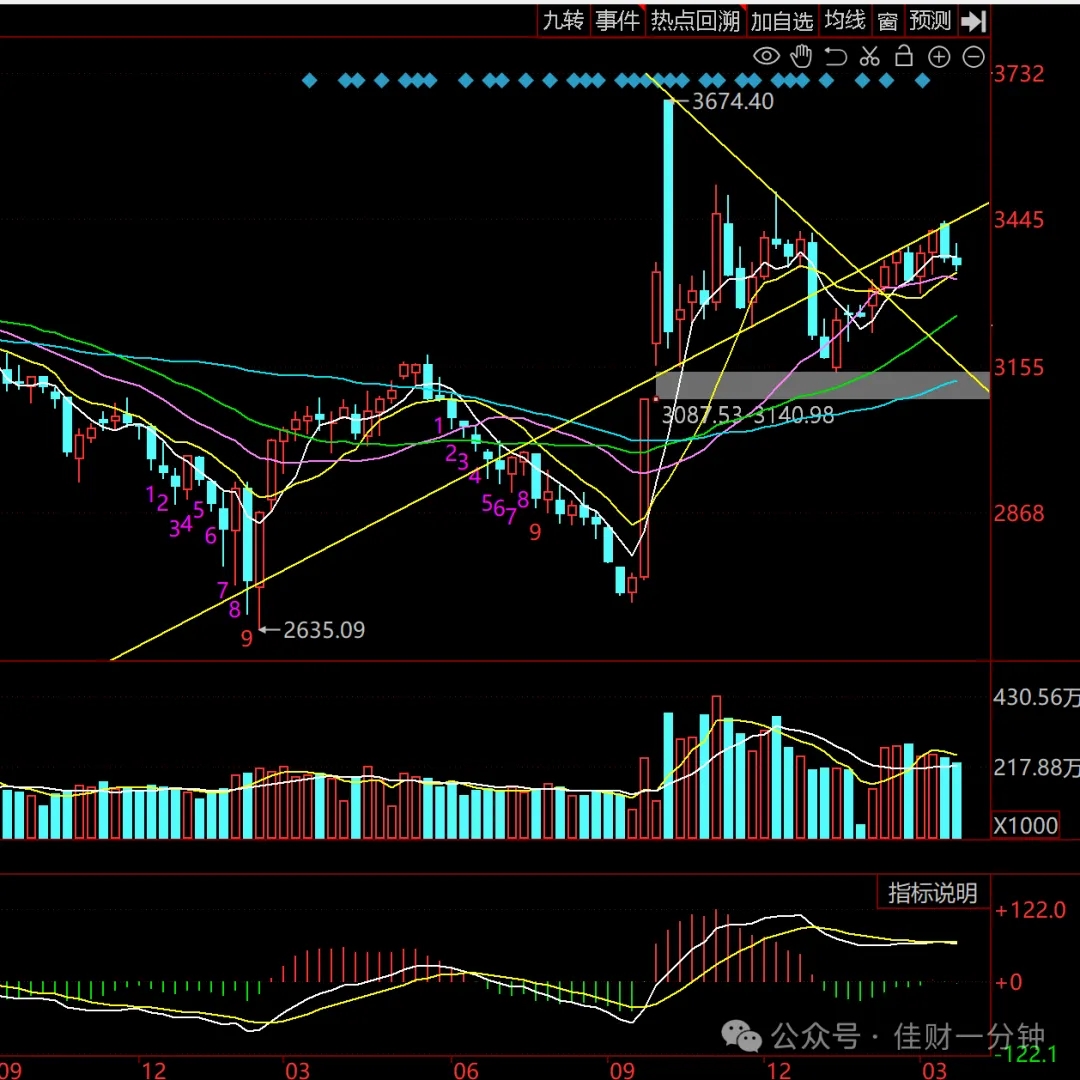The width and height of the screenshot is (1080, 1080).
Task: Click the 加自选 button
Action: click(x=782, y=21)
